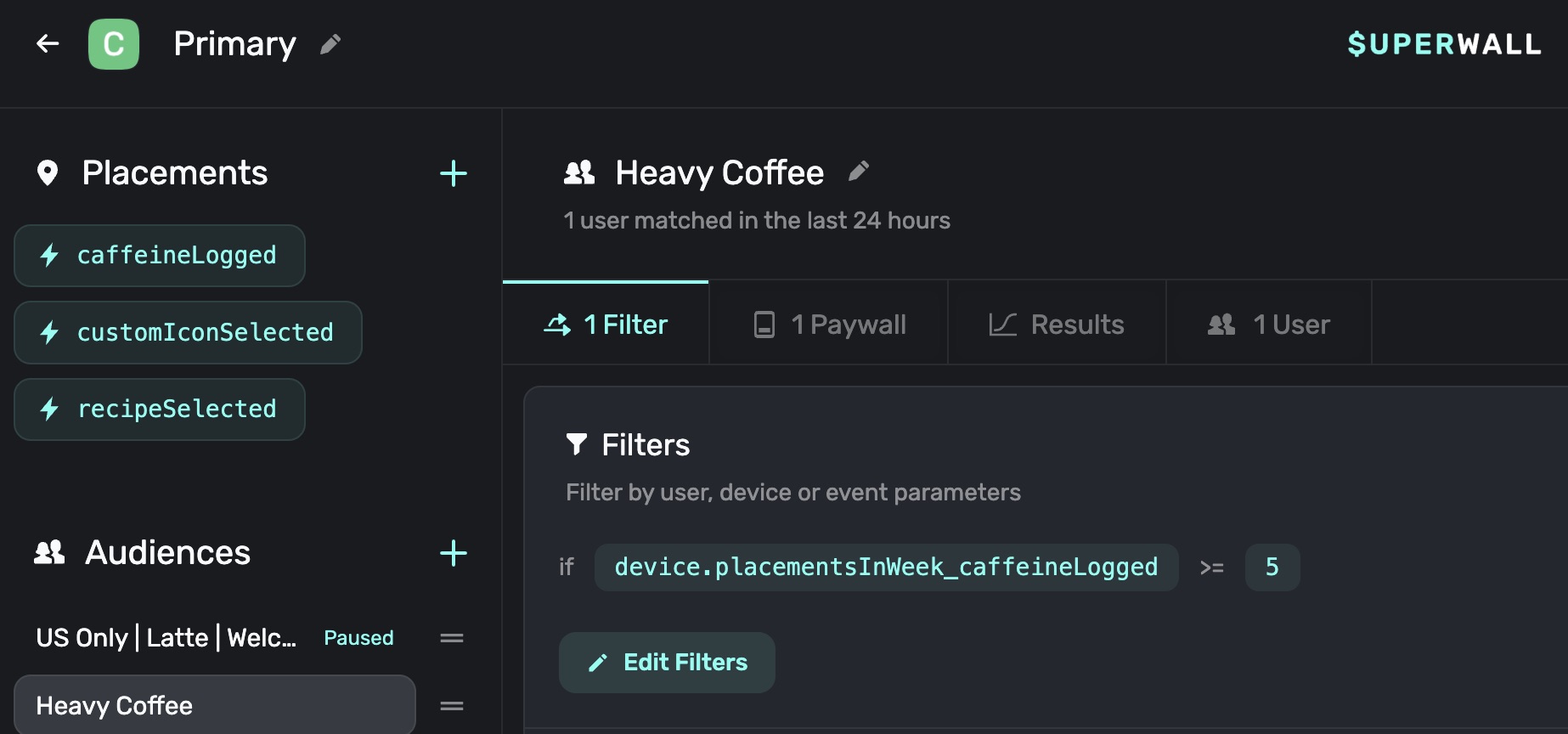Switch to the 1 User tab
Viewport: 1568px width, 734px height.
pos(1269,325)
